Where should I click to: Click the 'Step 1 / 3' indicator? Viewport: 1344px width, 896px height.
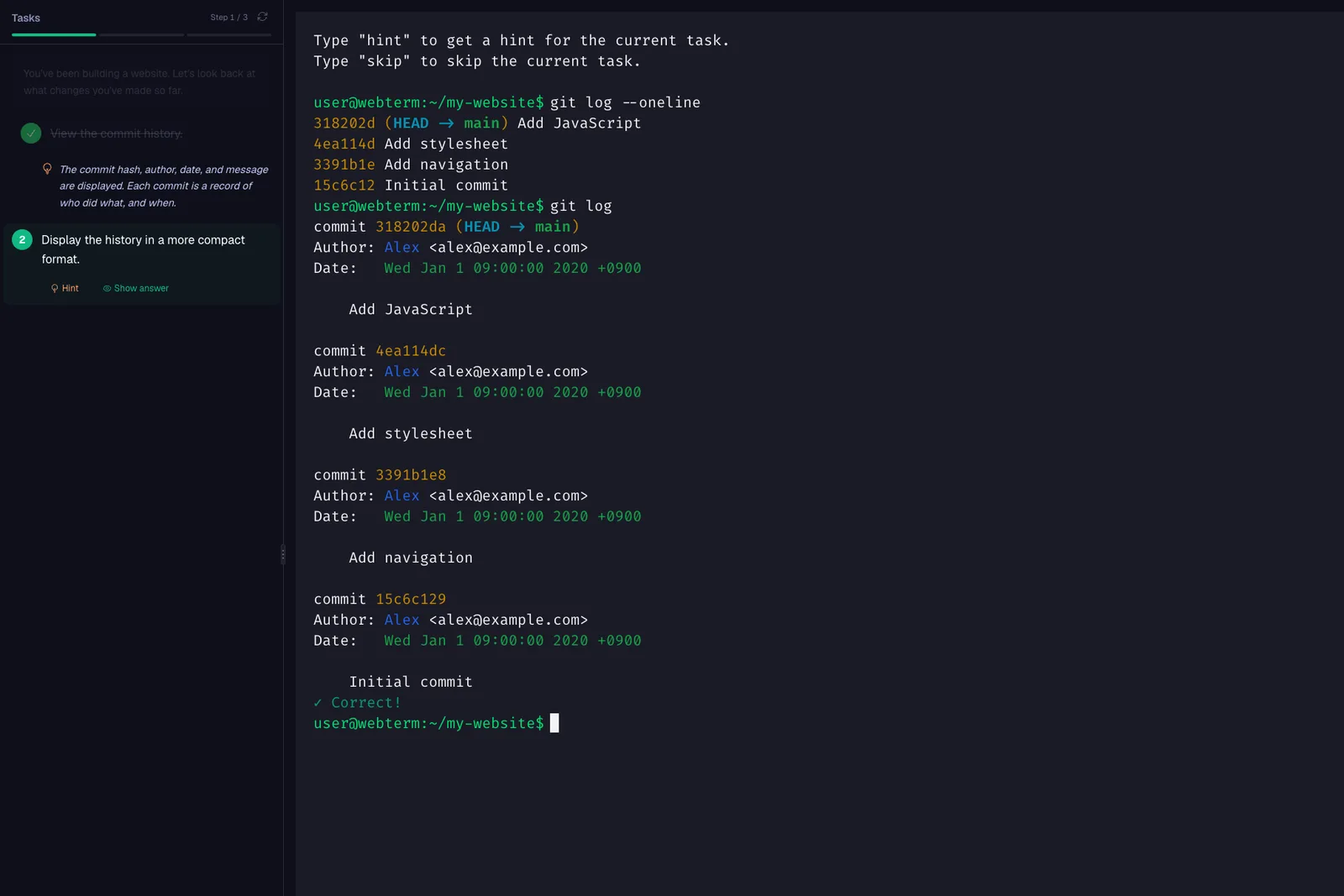click(x=228, y=17)
